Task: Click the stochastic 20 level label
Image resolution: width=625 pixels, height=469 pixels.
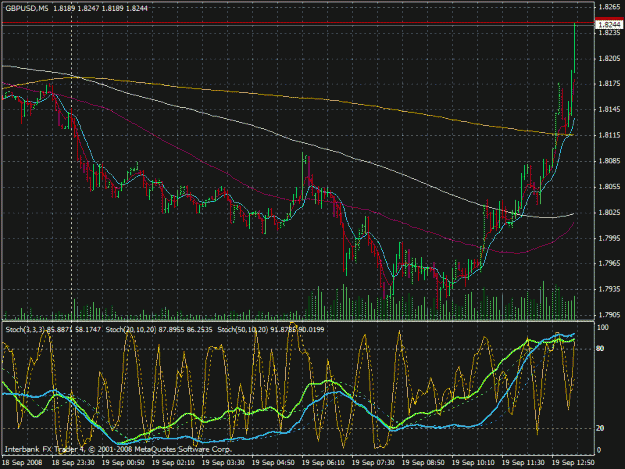Action: point(602,428)
